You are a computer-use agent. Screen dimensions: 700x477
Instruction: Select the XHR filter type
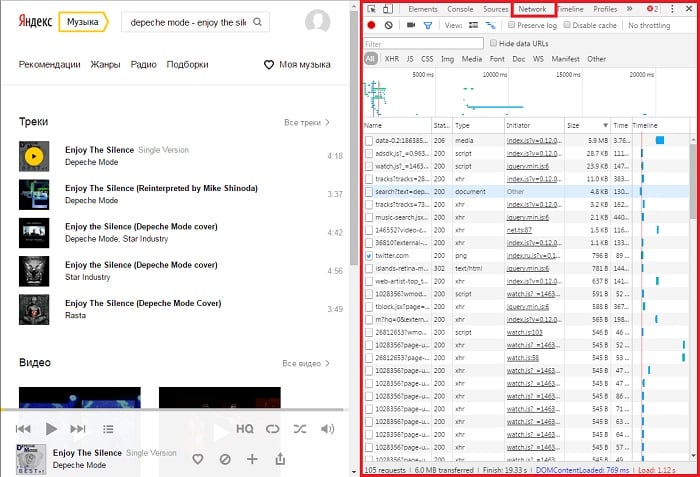pos(392,59)
